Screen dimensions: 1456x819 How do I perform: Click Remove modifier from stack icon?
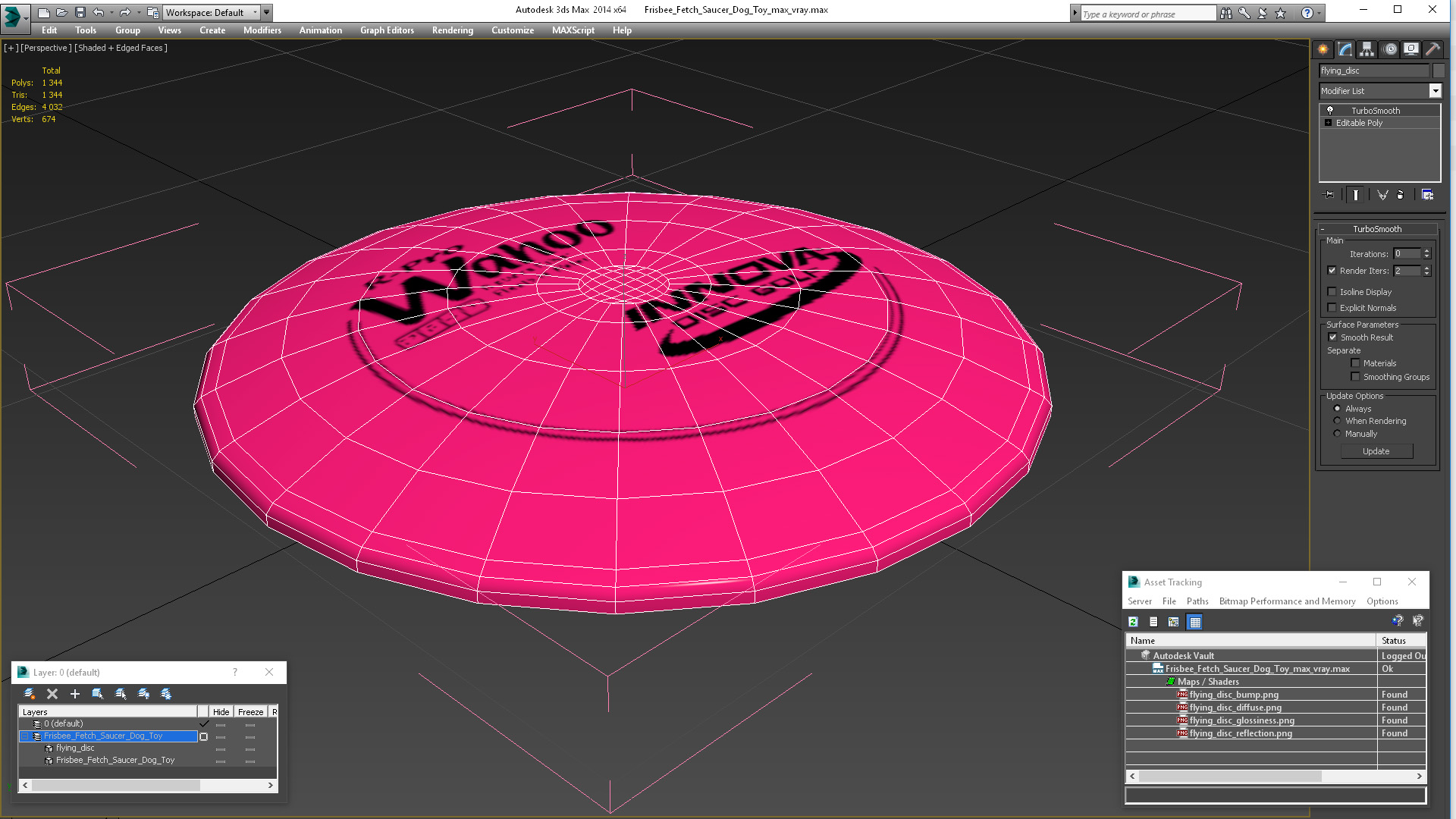pos(1401,195)
